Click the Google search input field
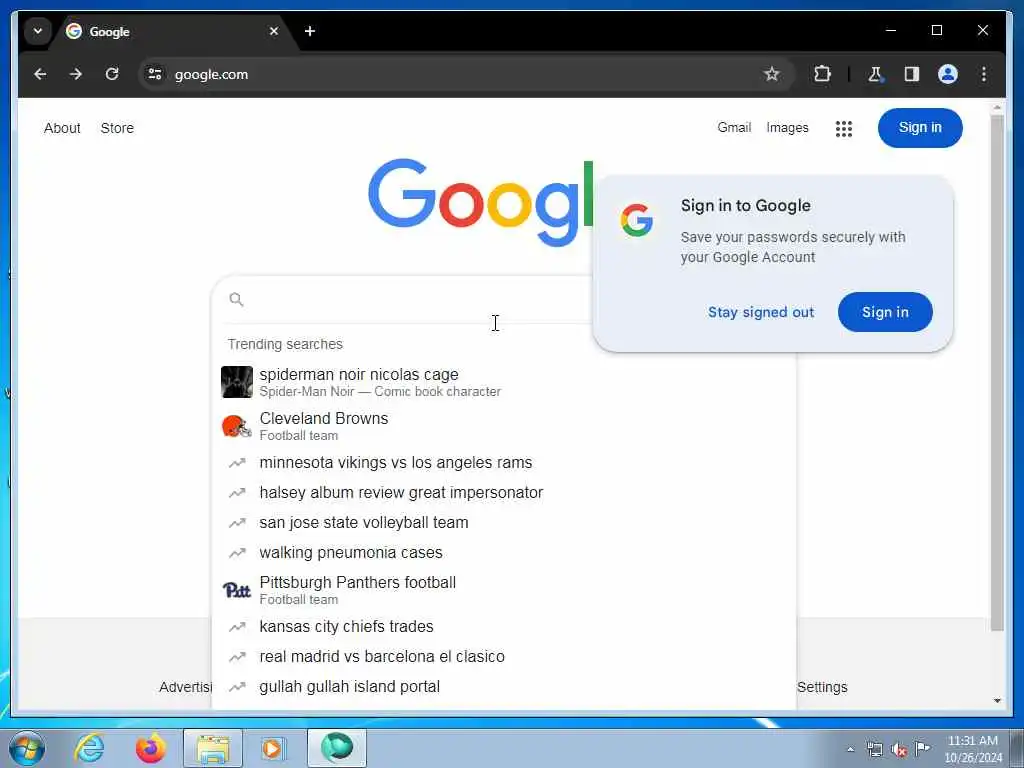 click(418, 300)
